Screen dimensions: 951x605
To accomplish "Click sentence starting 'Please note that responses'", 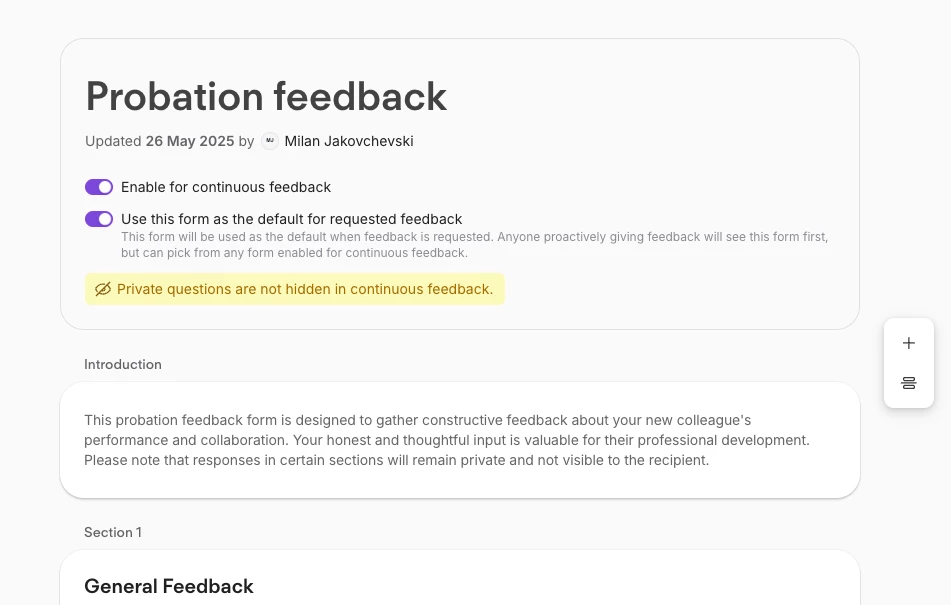I will [397, 460].
